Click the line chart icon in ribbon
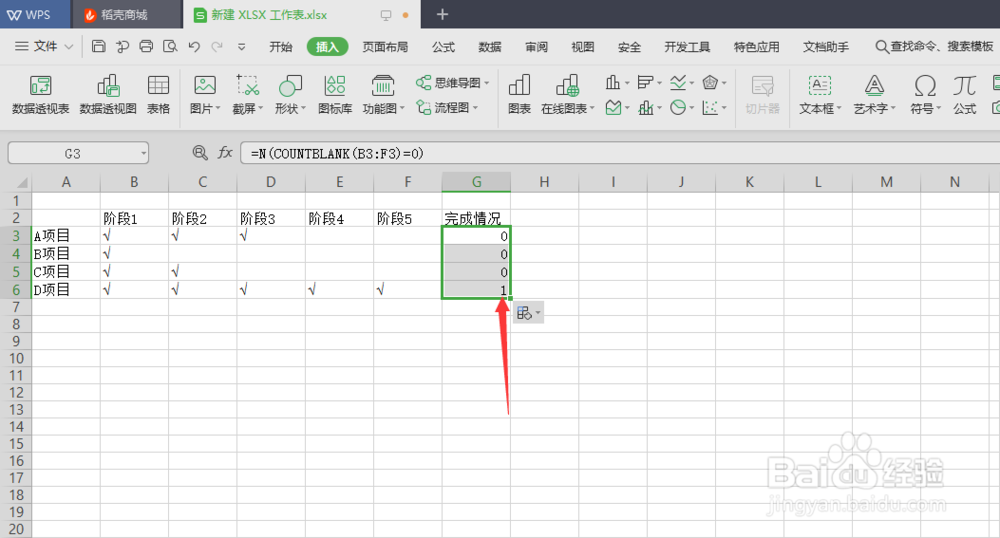The image size is (1000, 538). click(x=678, y=82)
